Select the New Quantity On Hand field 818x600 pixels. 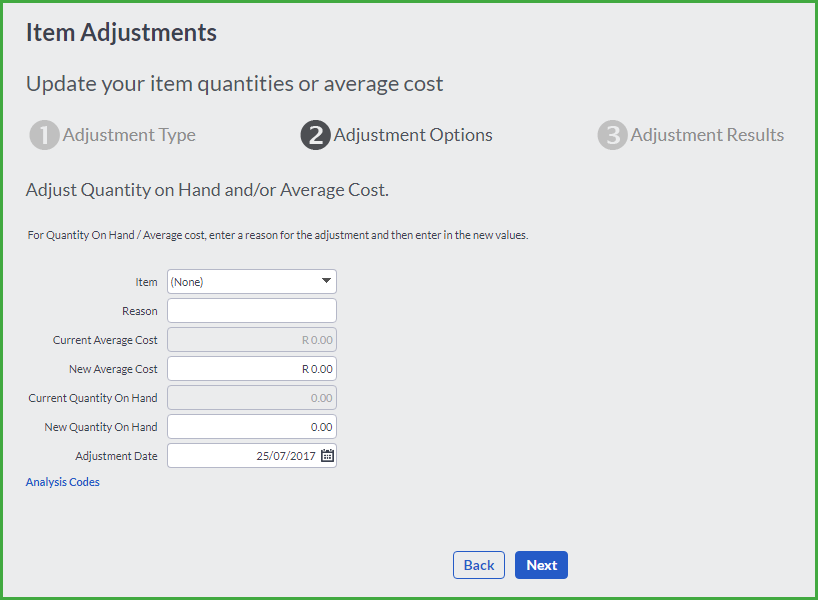(x=252, y=427)
